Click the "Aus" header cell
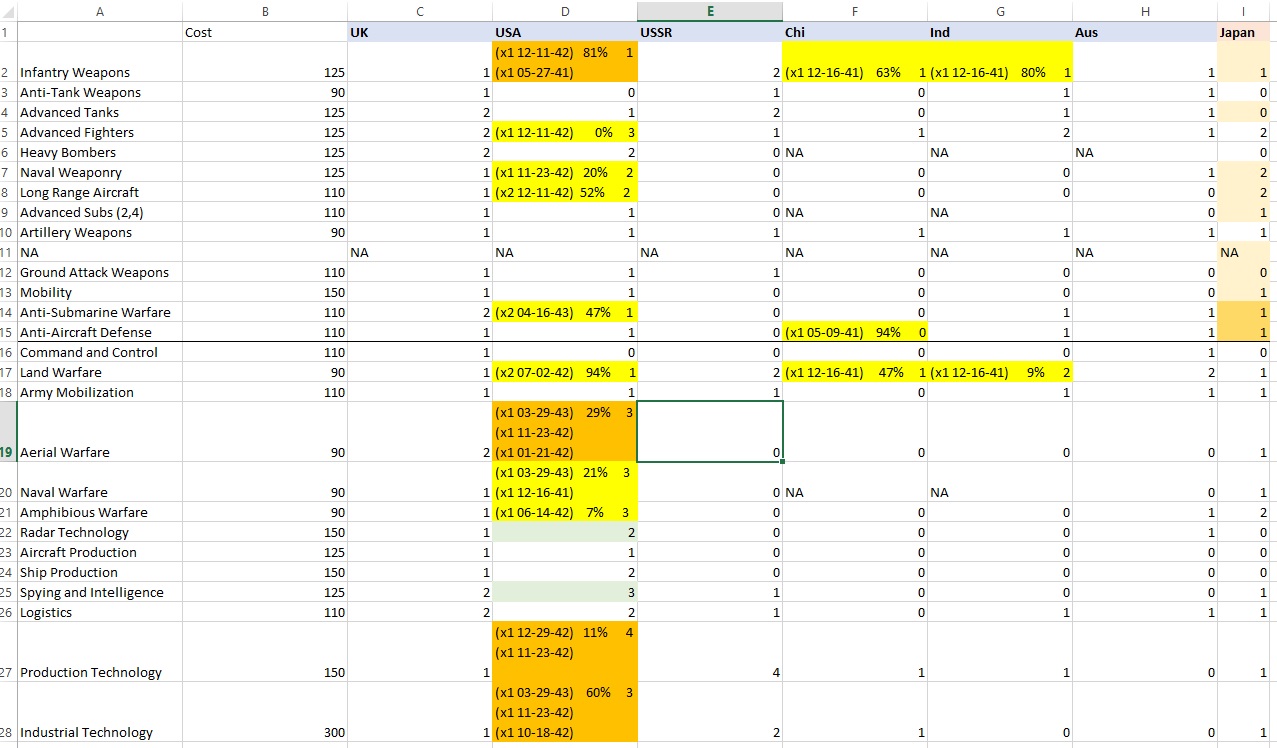Image resolution: width=1277 pixels, height=748 pixels. click(x=1144, y=32)
